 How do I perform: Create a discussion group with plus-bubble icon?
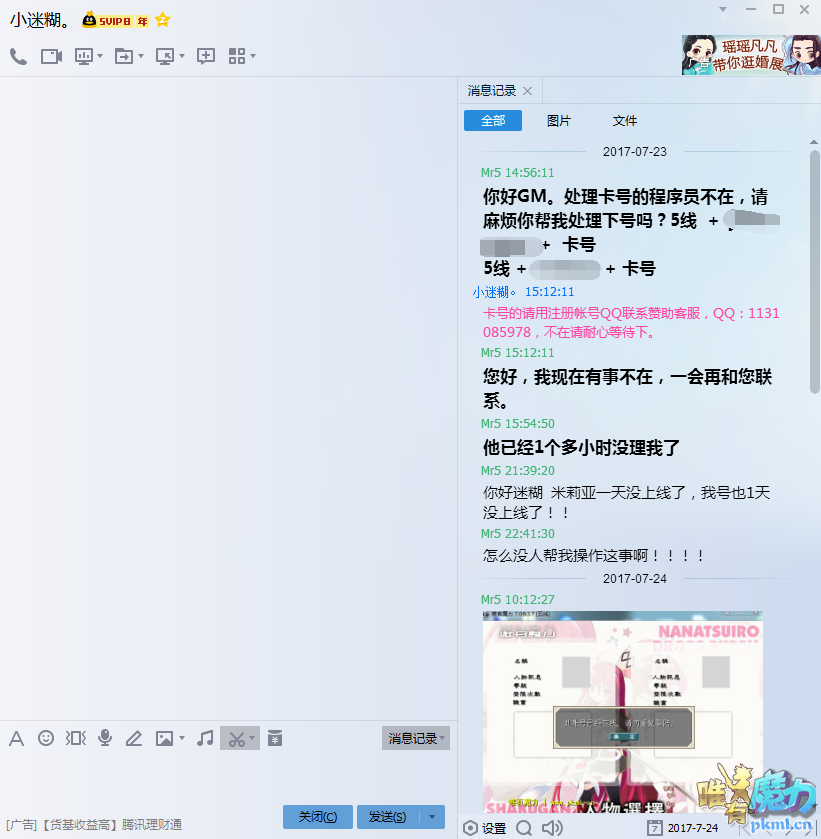(206, 56)
